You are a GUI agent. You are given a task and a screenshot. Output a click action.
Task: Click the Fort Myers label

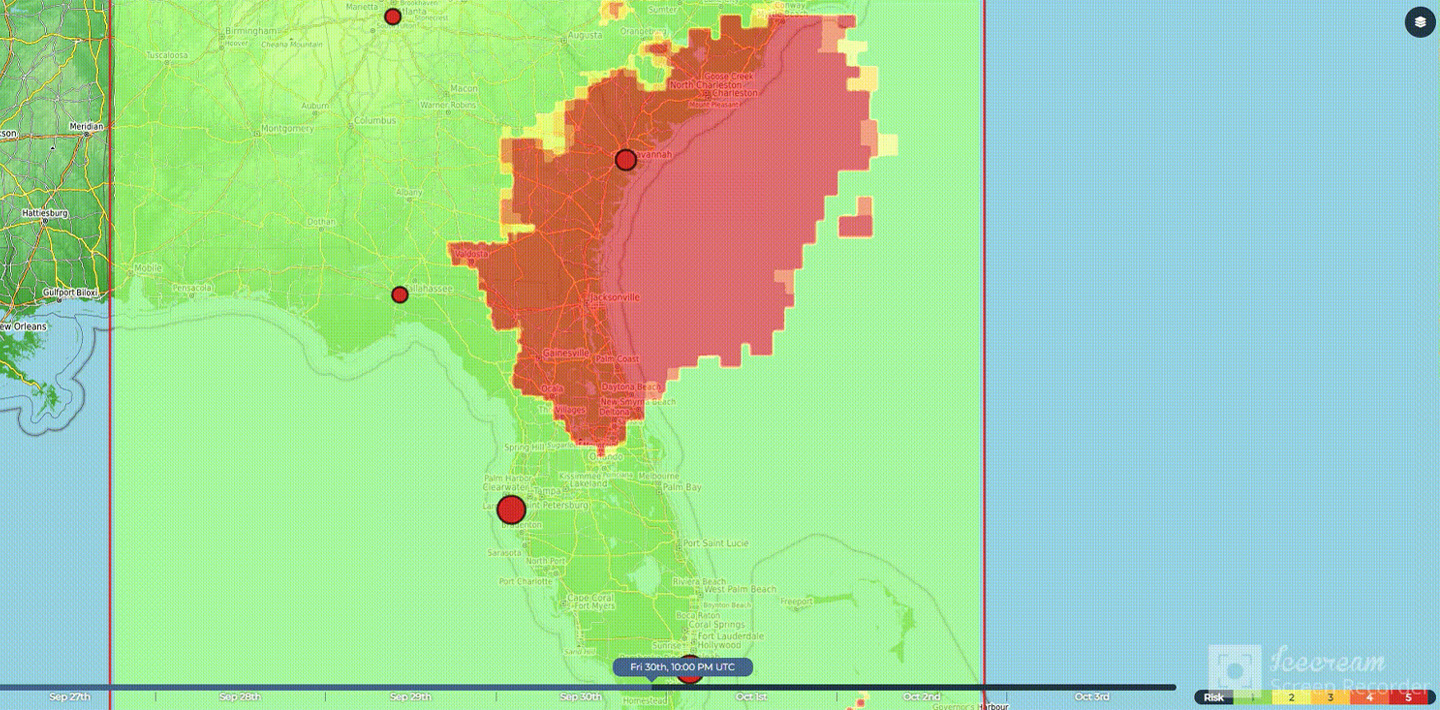coord(594,607)
